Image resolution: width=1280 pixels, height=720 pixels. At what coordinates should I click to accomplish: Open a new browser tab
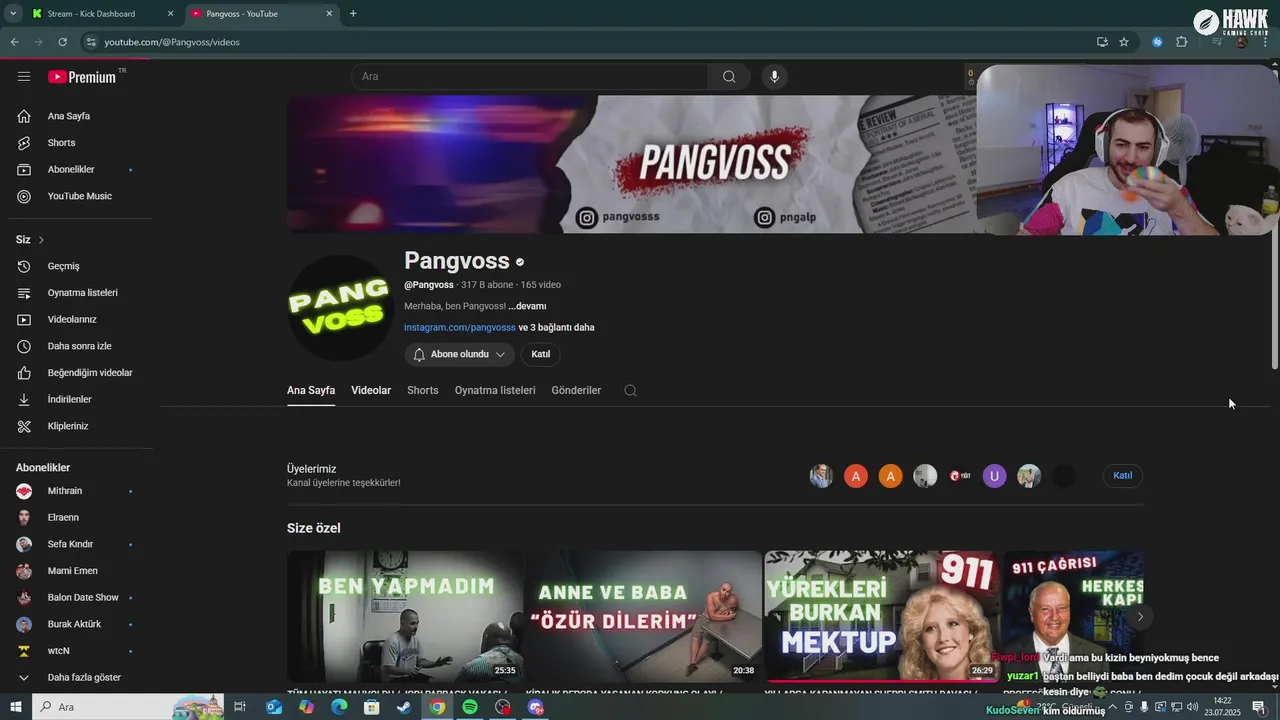pos(353,14)
